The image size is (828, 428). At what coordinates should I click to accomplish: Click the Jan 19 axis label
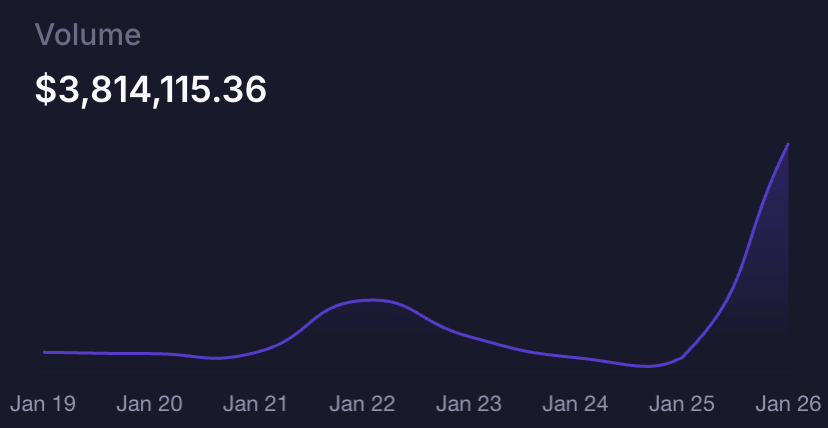tap(43, 404)
